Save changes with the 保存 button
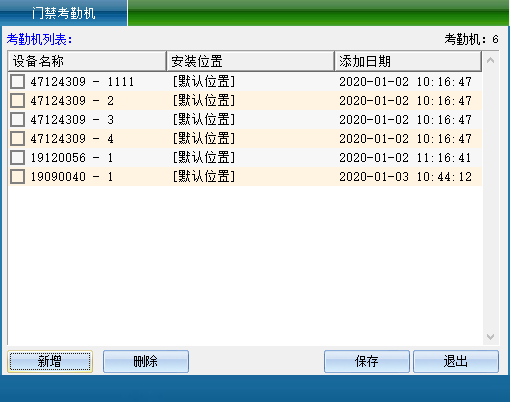This screenshot has width=510, height=402. [x=367, y=361]
